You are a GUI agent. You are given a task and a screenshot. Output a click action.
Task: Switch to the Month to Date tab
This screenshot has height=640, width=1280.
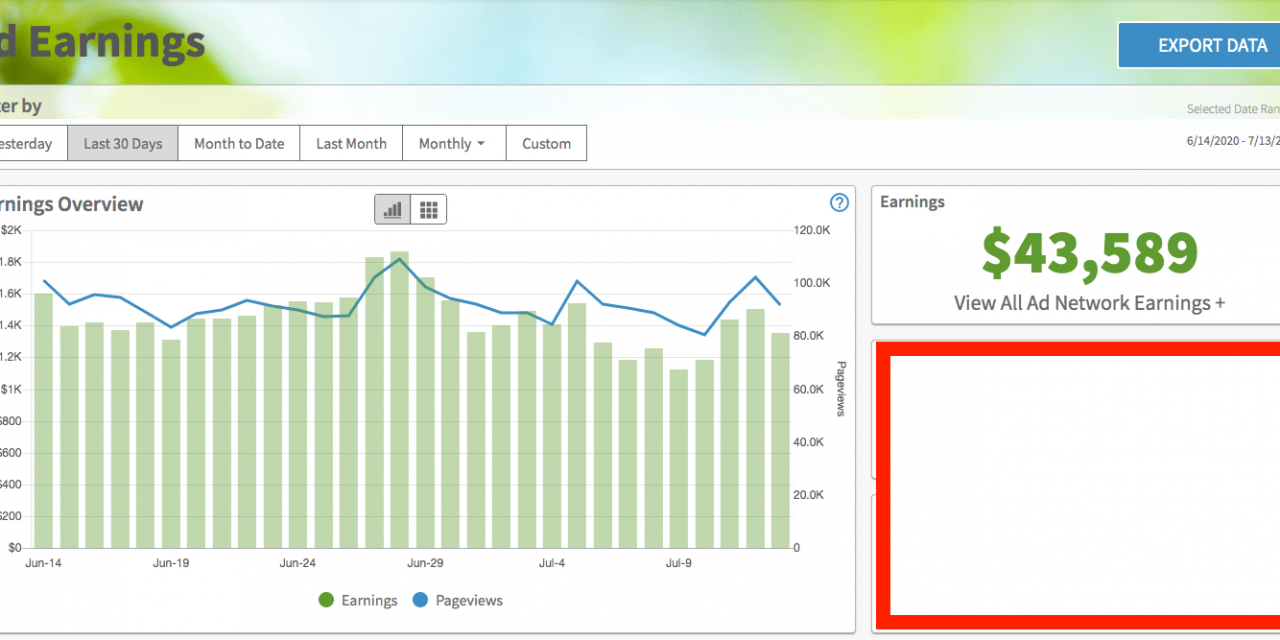click(238, 143)
